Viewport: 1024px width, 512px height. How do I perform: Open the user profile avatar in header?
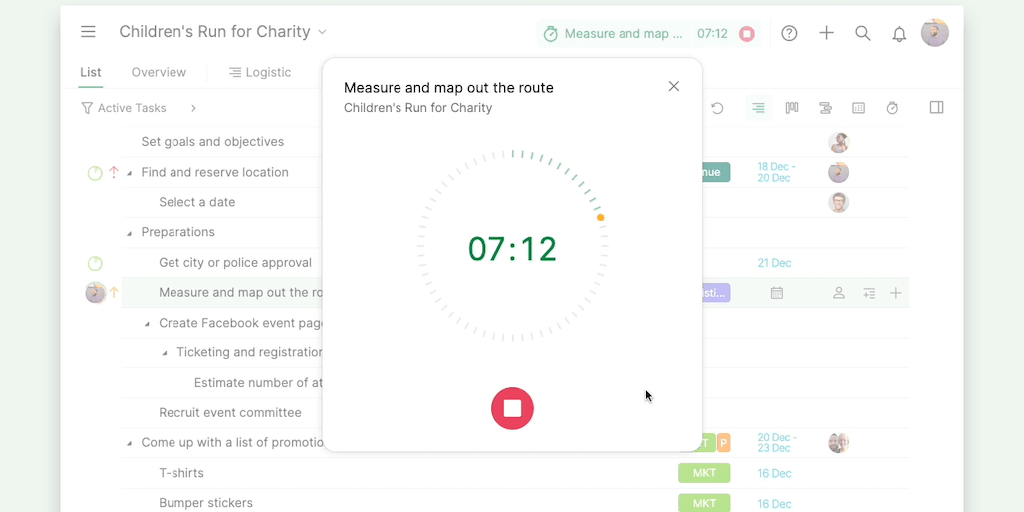(935, 33)
